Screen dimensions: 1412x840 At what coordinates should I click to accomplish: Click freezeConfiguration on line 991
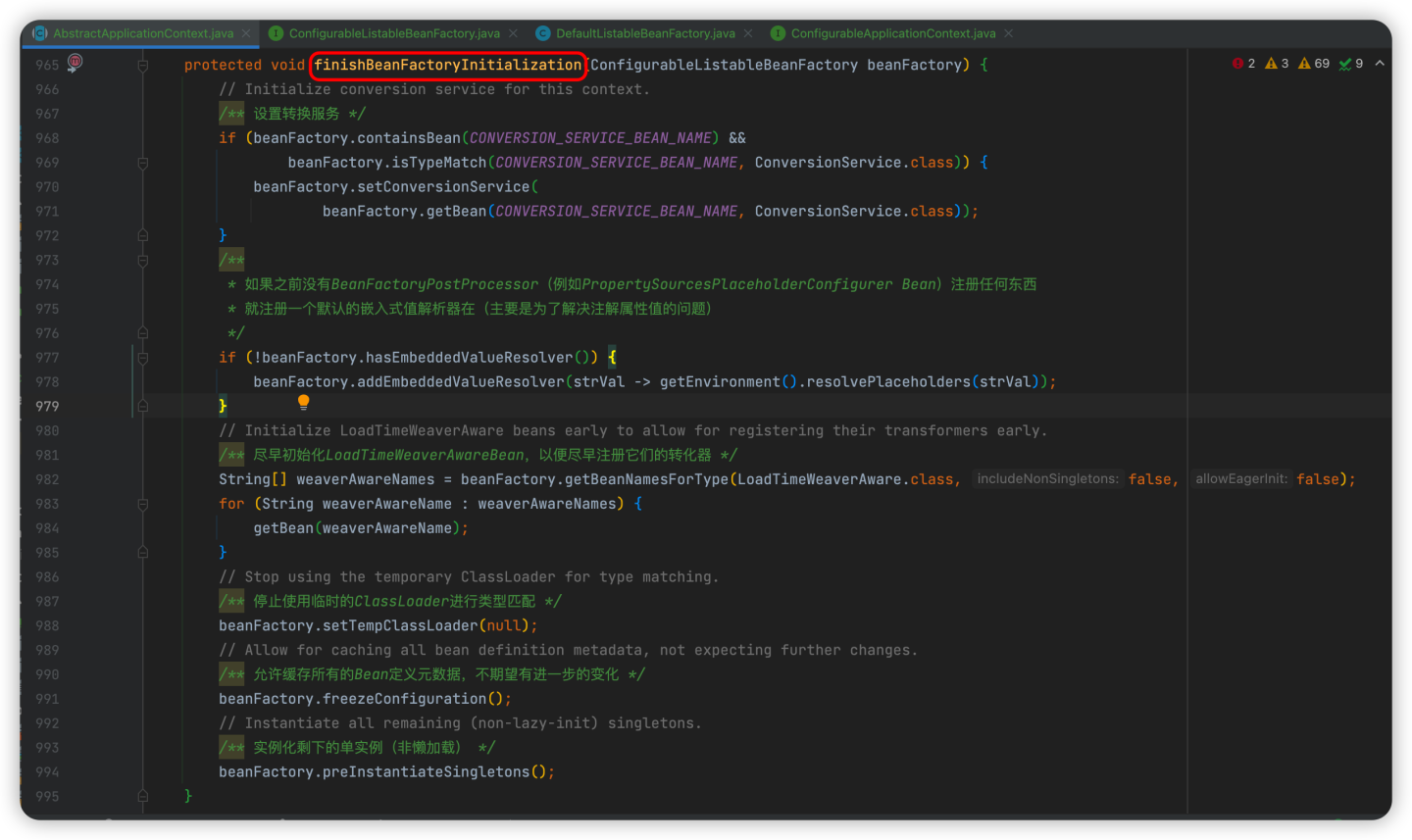[405, 699]
